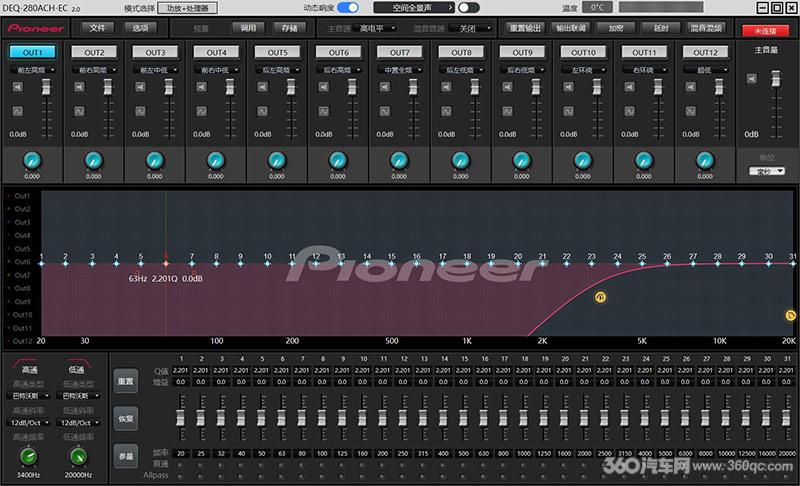
Task: Toggle Out12 curve visibility in graph legend
Action: (20, 341)
